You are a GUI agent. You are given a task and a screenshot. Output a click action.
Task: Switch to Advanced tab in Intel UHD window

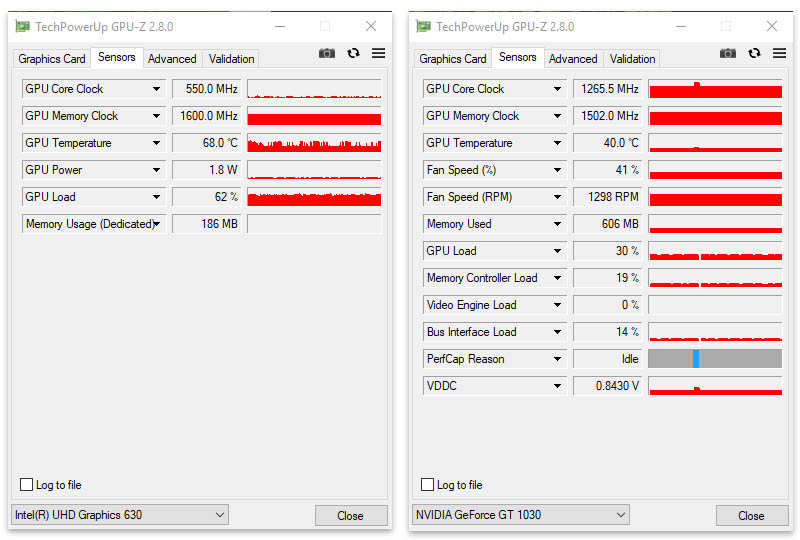(172, 59)
